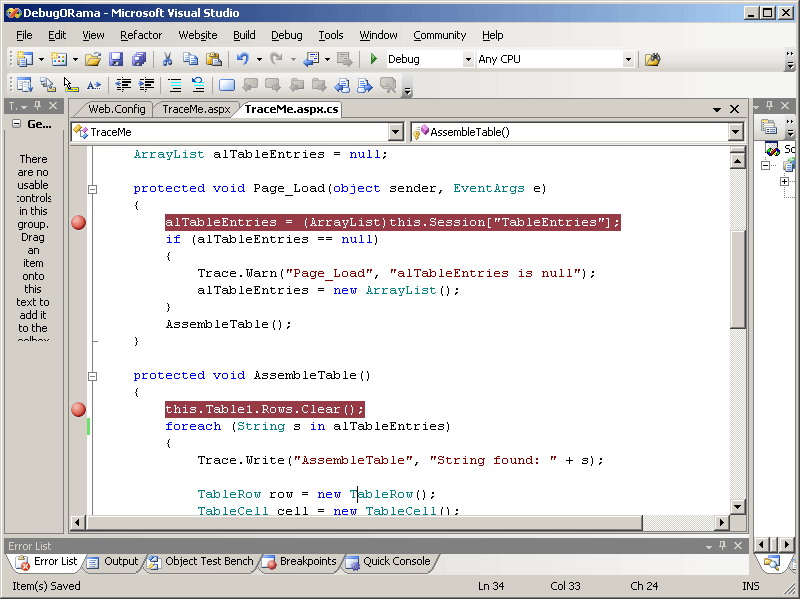Click the Undo arrow icon

(x=243, y=60)
